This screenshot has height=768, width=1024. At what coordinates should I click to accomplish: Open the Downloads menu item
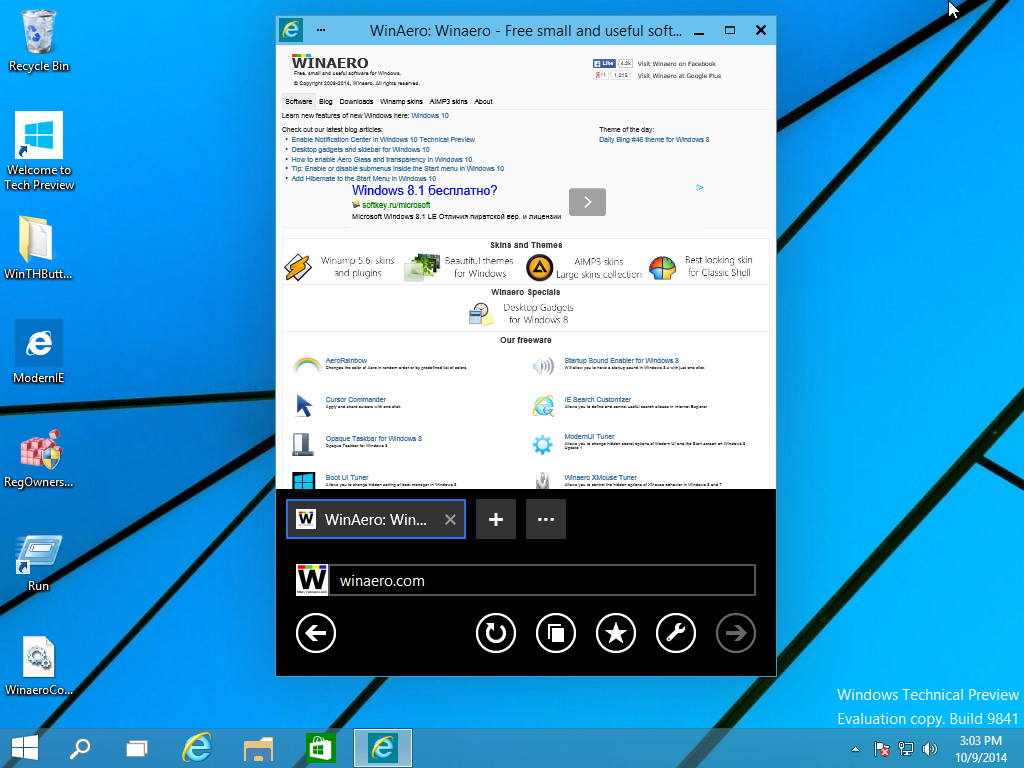[x=356, y=101]
